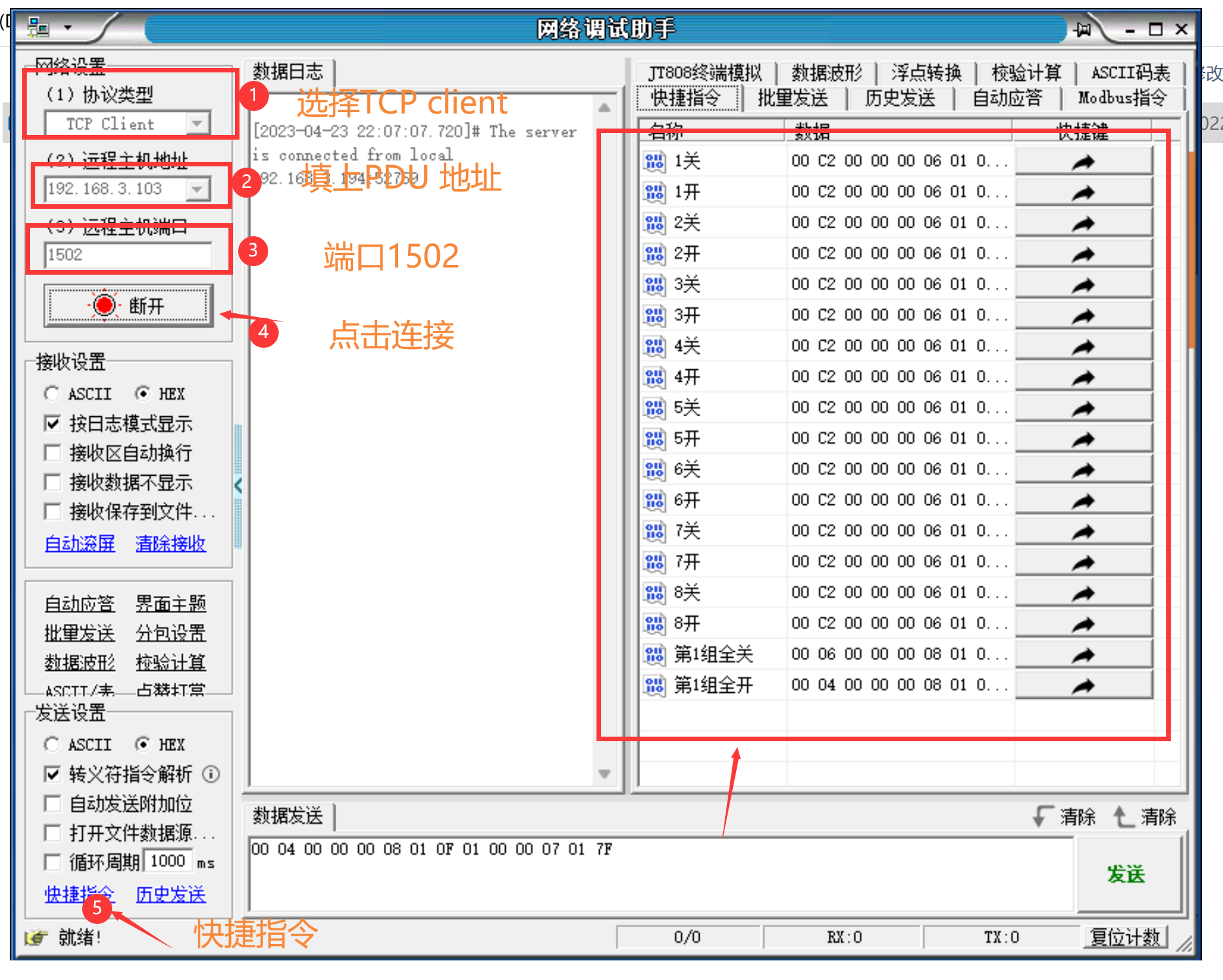Click the pin window icon in title bar
The image size is (1223, 980).
point(1083,29)
